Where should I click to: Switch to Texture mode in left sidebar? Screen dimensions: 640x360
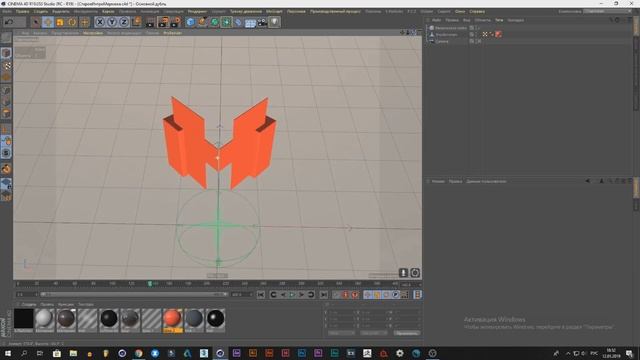pos(6,65)
